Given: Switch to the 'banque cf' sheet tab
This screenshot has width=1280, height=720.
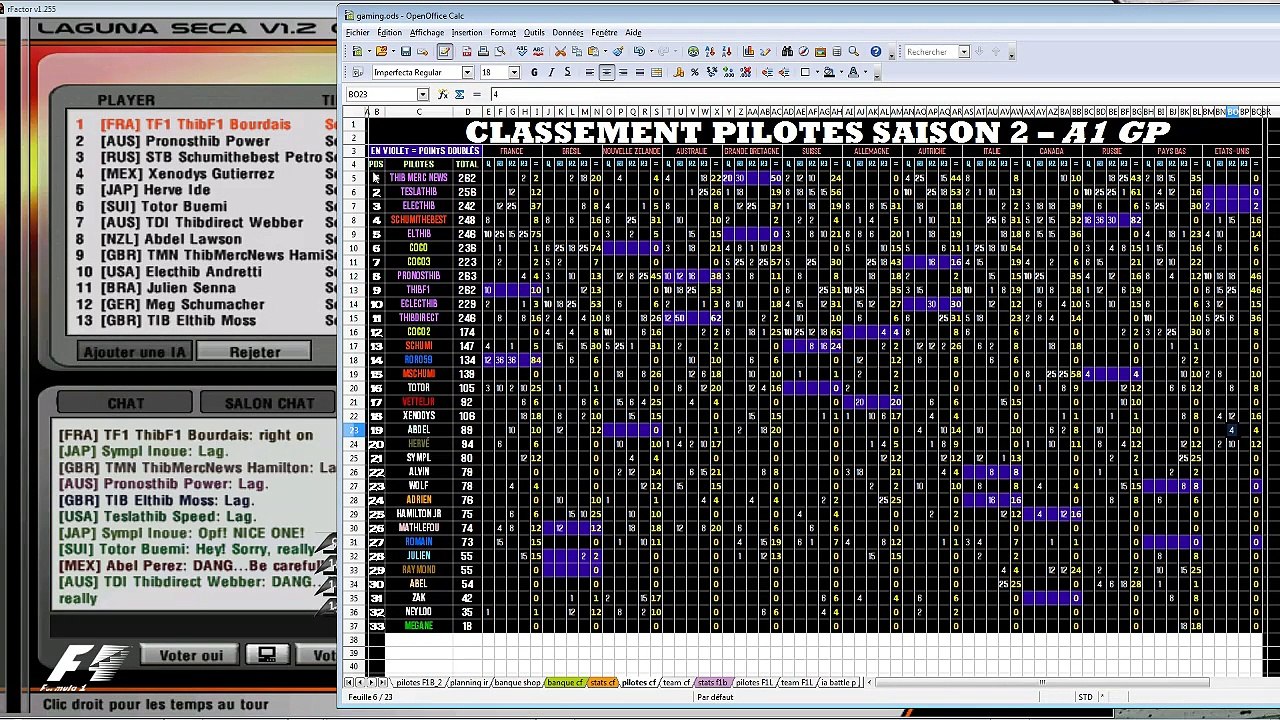Looking at the screenshot, I should click(x=565, y=682).
